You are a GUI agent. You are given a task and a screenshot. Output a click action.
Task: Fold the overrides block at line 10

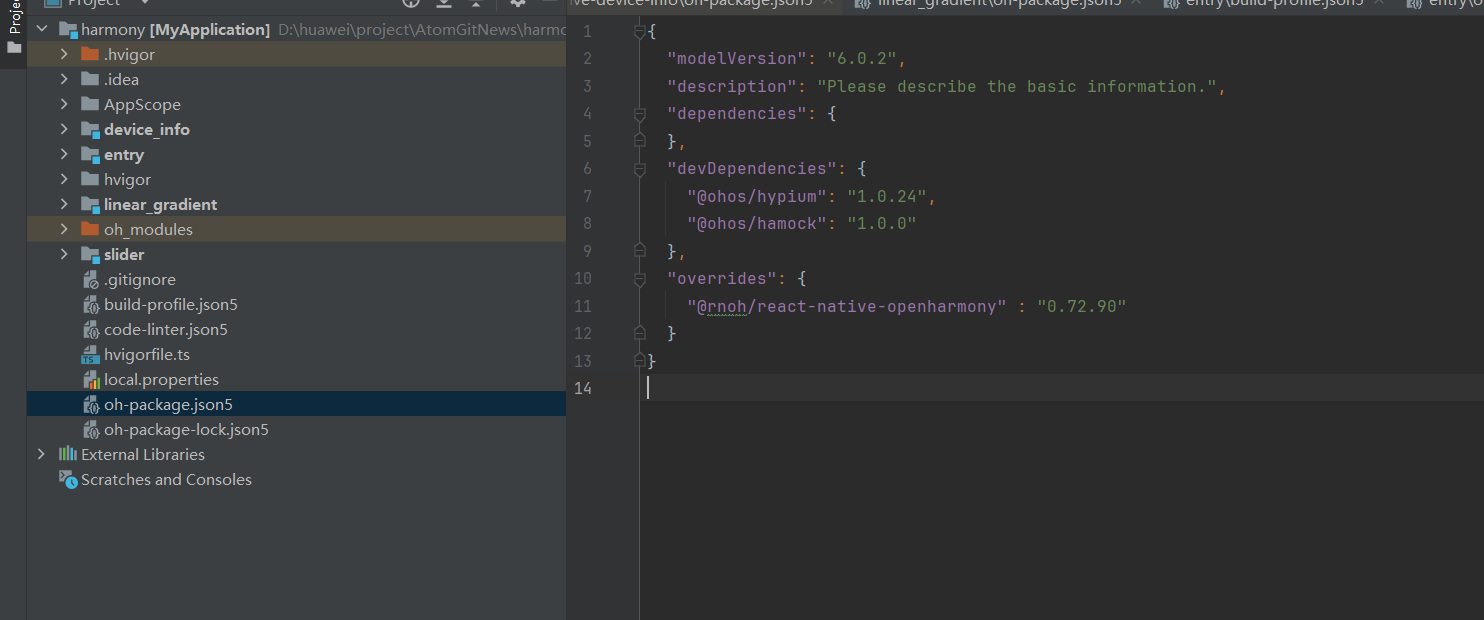point(640,279)
